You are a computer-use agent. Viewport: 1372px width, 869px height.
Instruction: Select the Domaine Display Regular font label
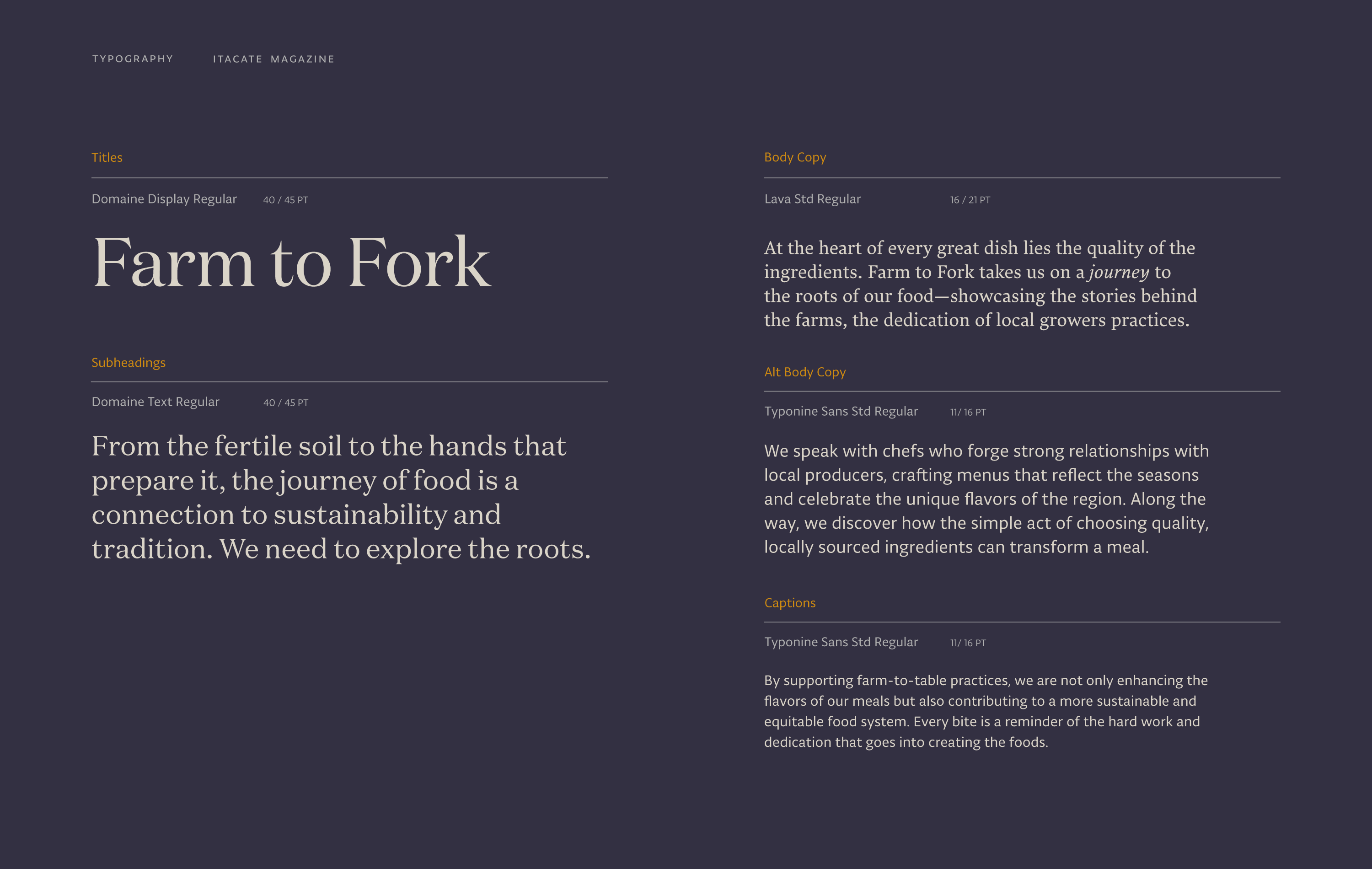164,199
